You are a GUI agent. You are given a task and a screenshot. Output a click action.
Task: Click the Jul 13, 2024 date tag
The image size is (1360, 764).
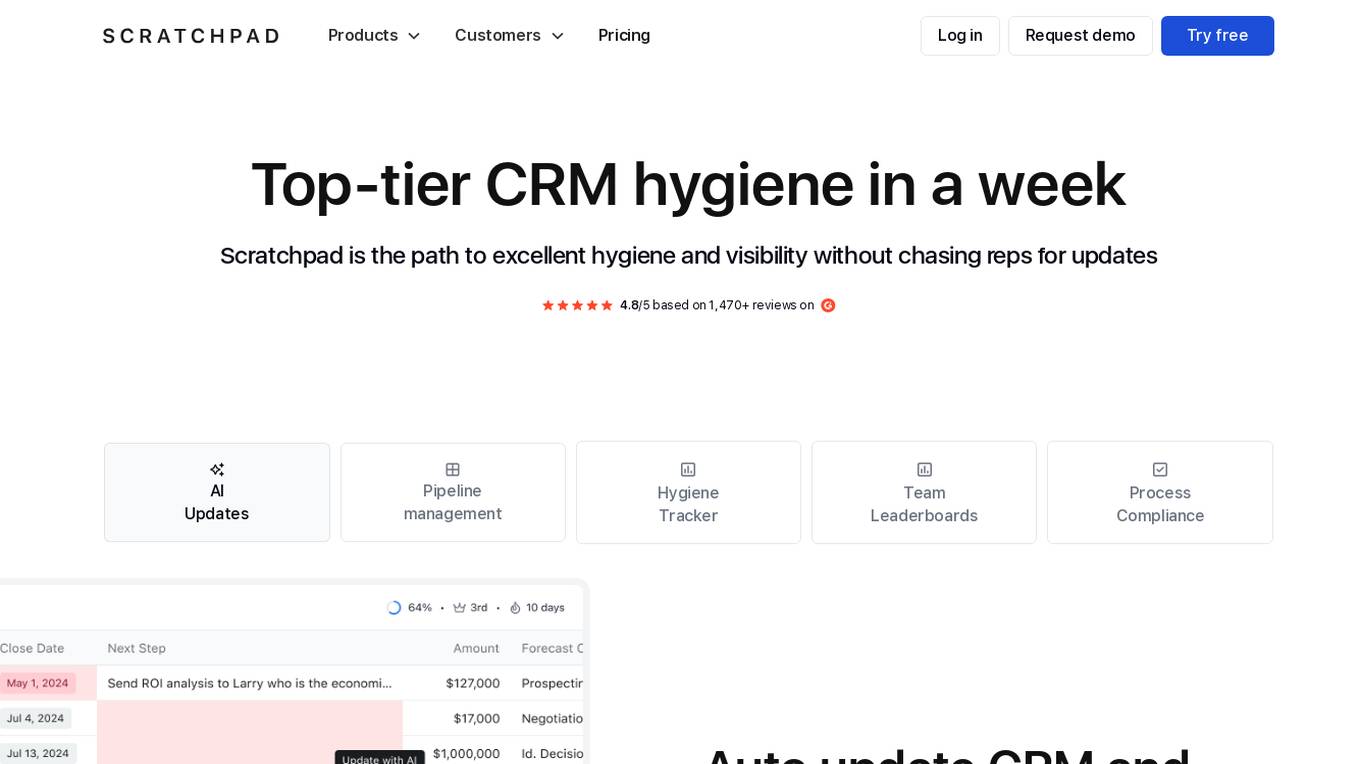pos(38,753)
